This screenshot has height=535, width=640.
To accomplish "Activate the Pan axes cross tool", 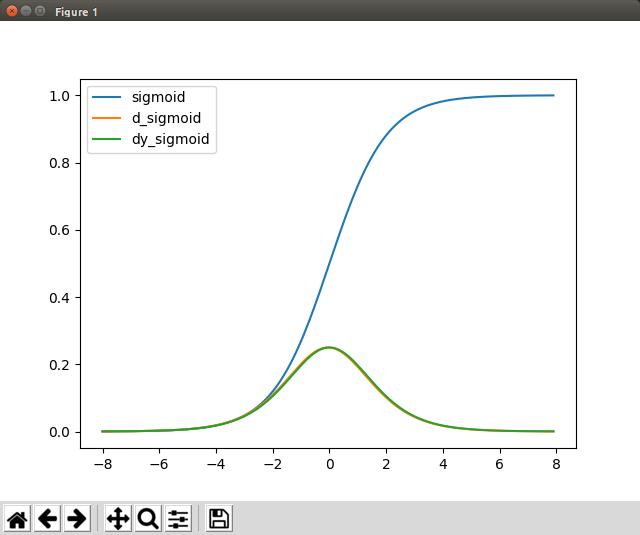I will coord(118,519).
